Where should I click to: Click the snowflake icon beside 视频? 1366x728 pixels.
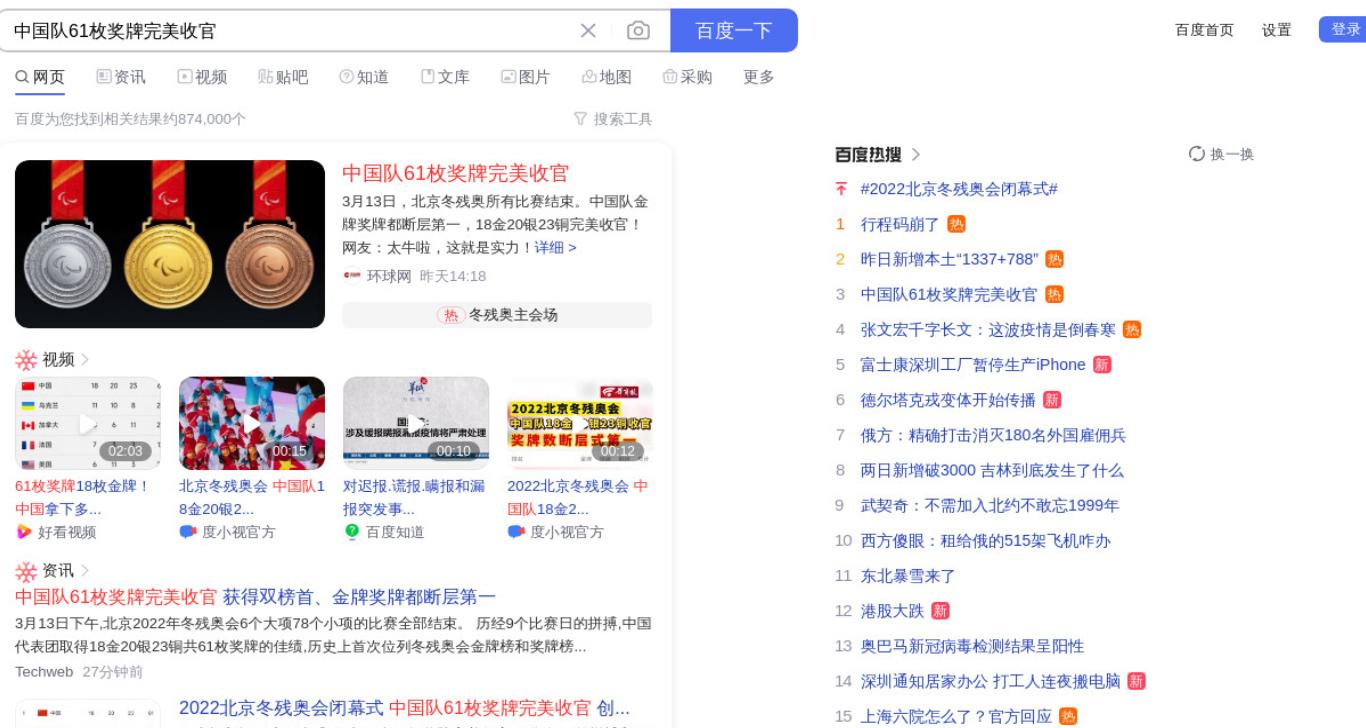(26, 359)
